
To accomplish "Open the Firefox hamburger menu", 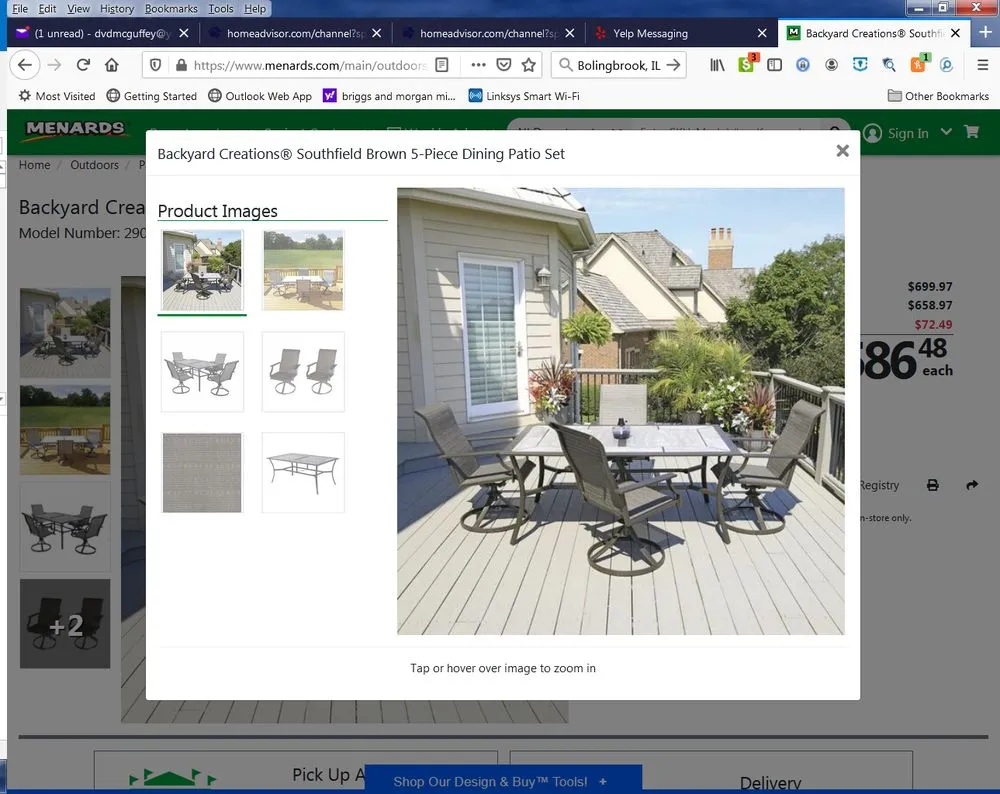I will (983, 65).
